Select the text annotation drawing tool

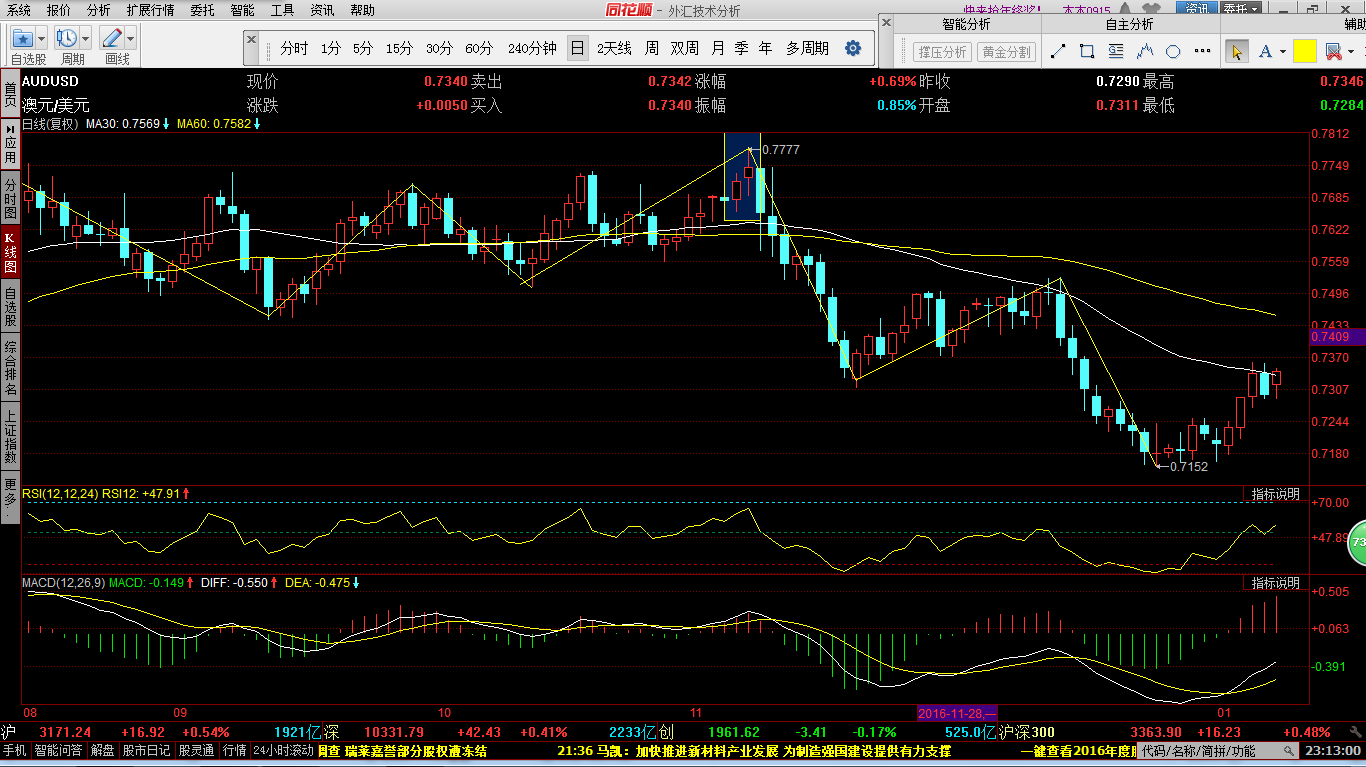pyautogui.click(x=1116, y=51)
